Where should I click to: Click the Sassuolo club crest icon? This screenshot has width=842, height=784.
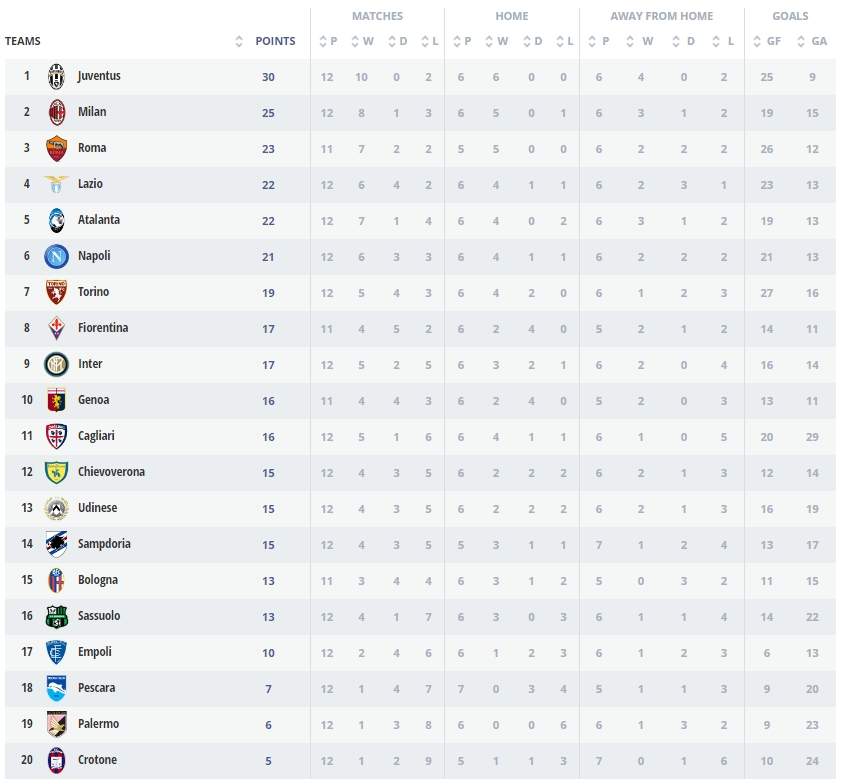[x=57, y=617]
